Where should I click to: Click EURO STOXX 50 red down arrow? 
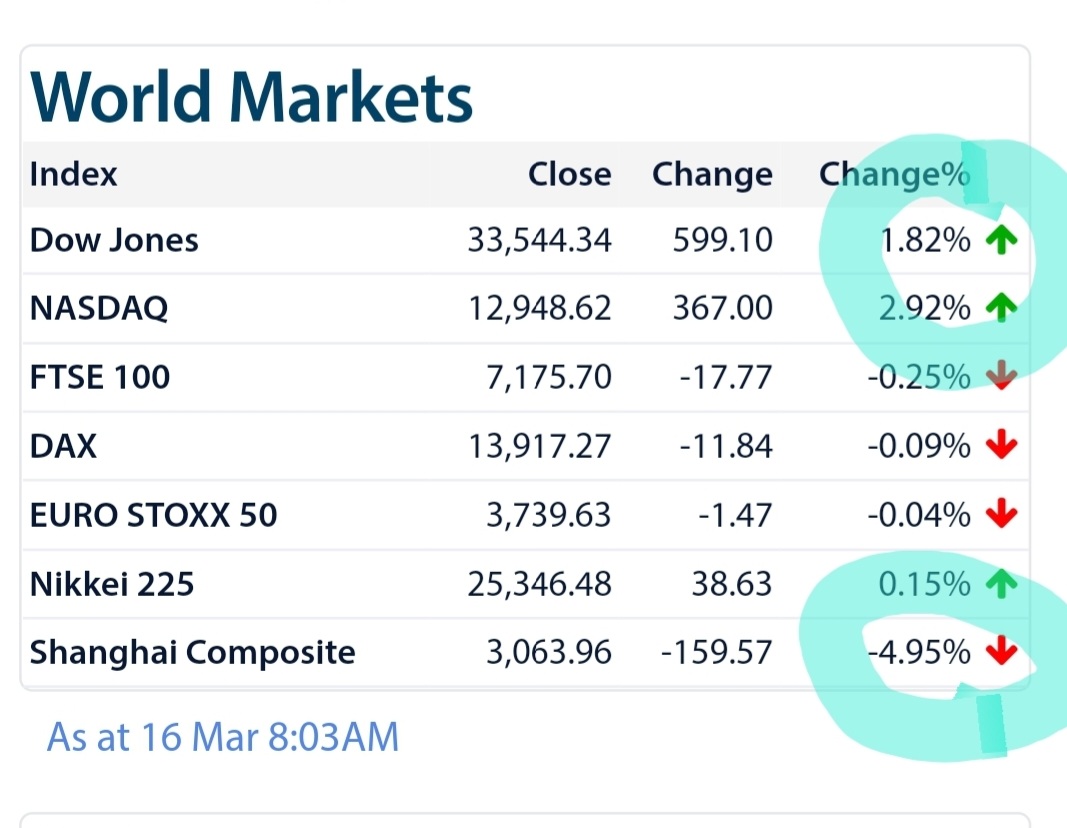click(x=1001, y=515)
